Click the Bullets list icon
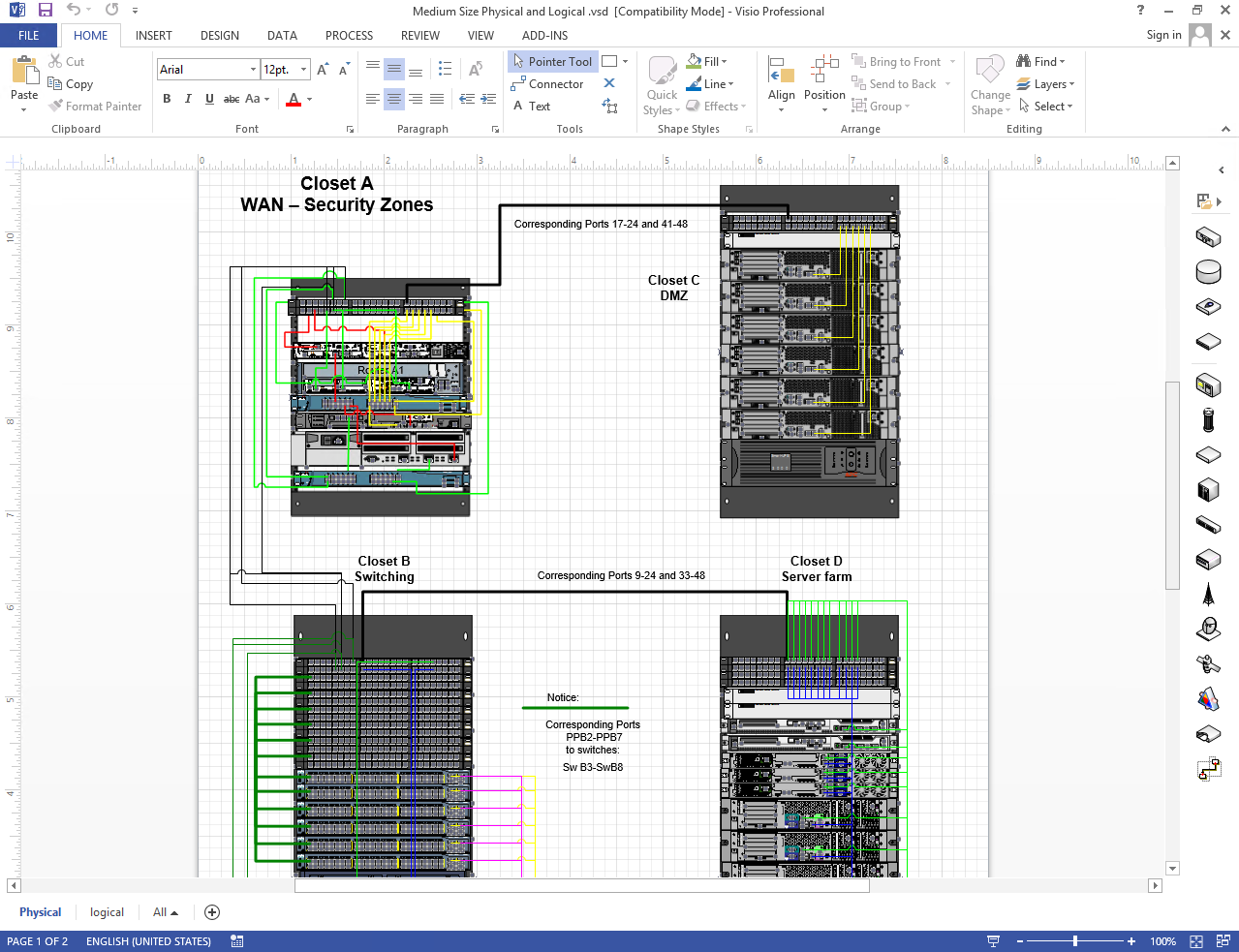The width and height of the screenshot is (1239, 952). 445,69
